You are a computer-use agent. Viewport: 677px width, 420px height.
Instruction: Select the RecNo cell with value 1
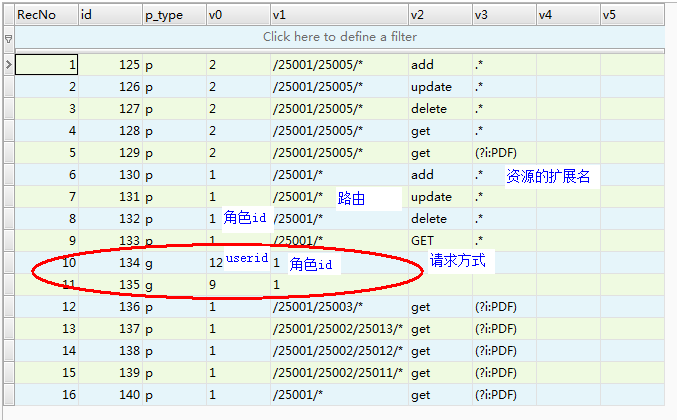47,65
